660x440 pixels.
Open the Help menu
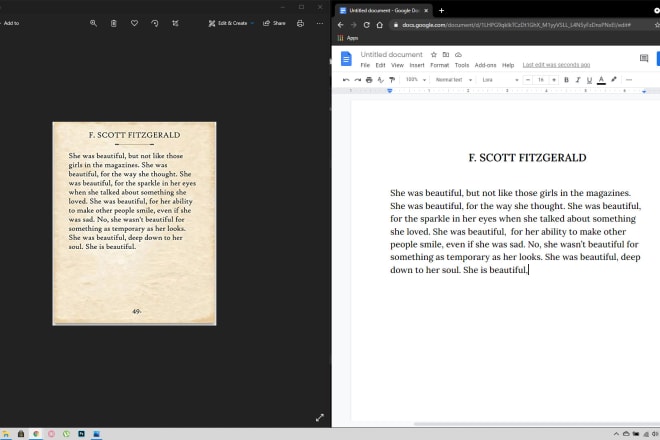point(508,65)
